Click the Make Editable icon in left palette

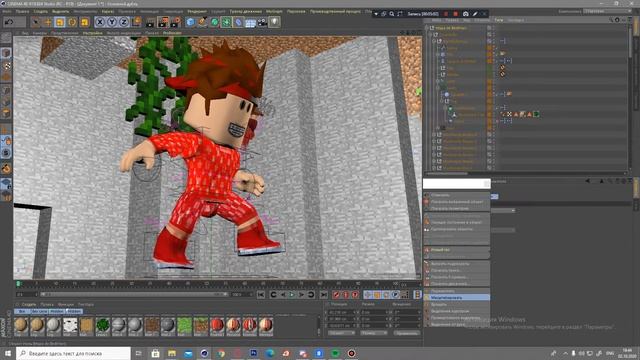pyautogui.click(x=6, y=38)
